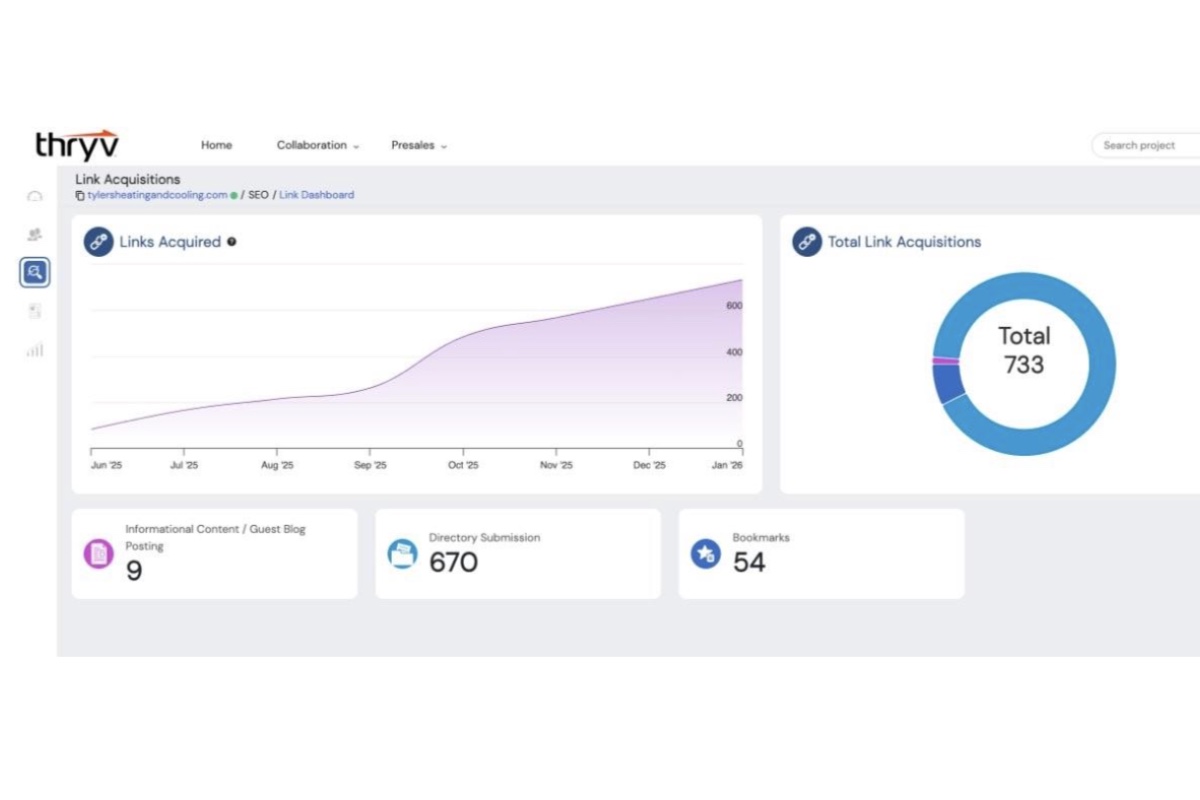This screenshot has width=1200, height=800.
Task: Click the Directory Submission icon
Action: [x=402, y=554]
